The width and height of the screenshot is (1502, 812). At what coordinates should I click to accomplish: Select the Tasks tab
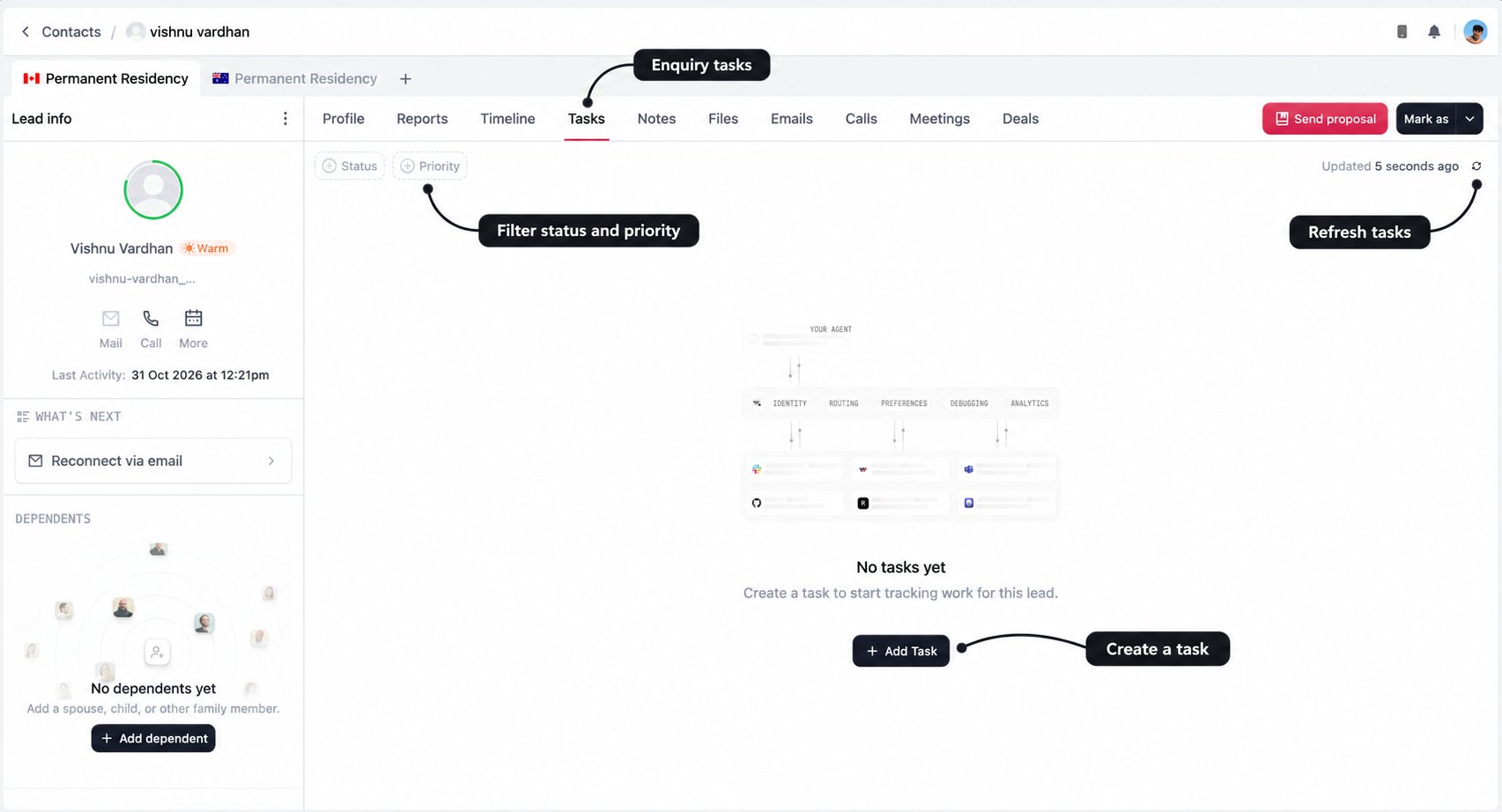[x=587, y=119]
